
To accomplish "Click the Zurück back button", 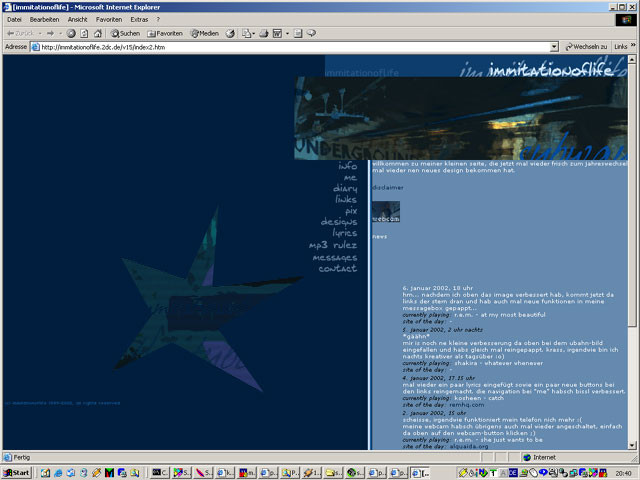I will click(20, 33).
